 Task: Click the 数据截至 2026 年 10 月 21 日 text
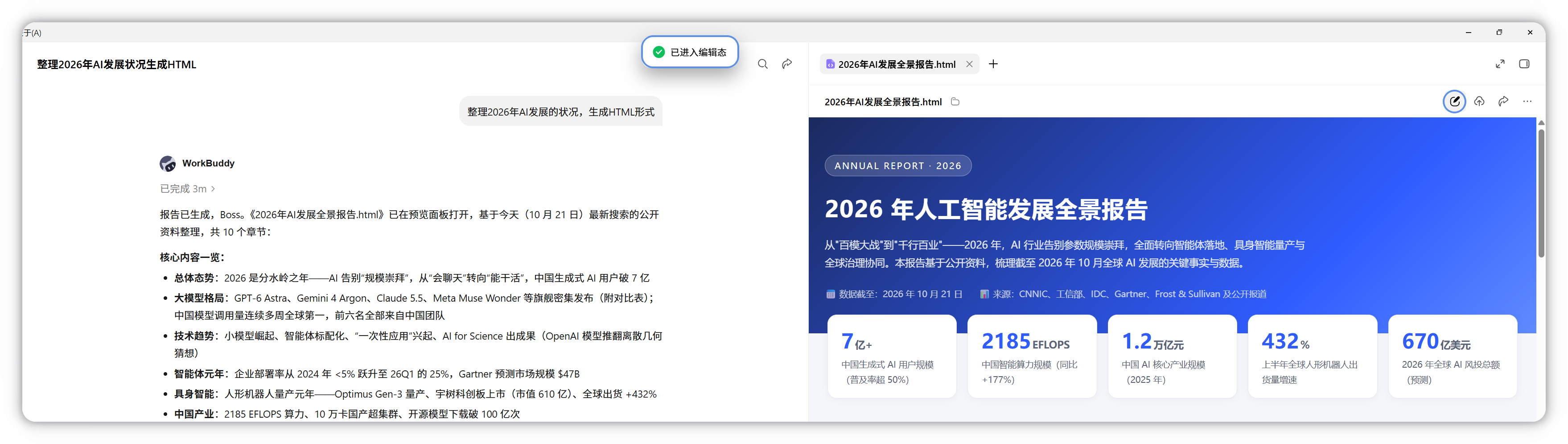click(894, 294)
